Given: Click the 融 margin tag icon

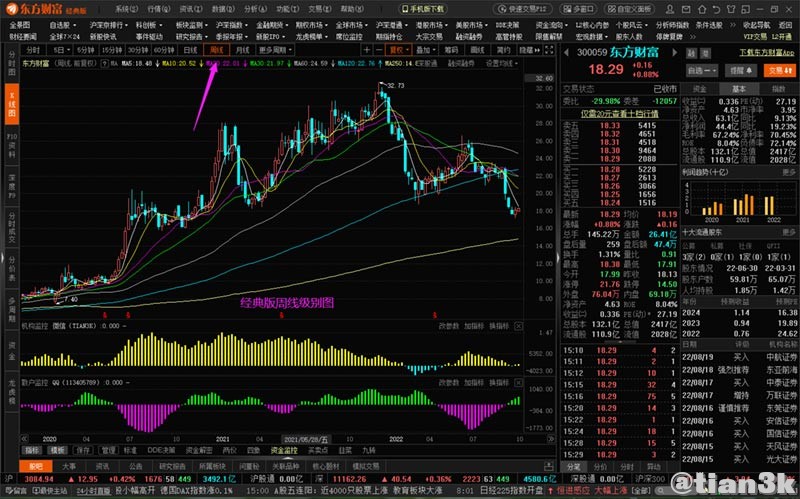Looking at the screenshot, I should click(x=691, y=54).
